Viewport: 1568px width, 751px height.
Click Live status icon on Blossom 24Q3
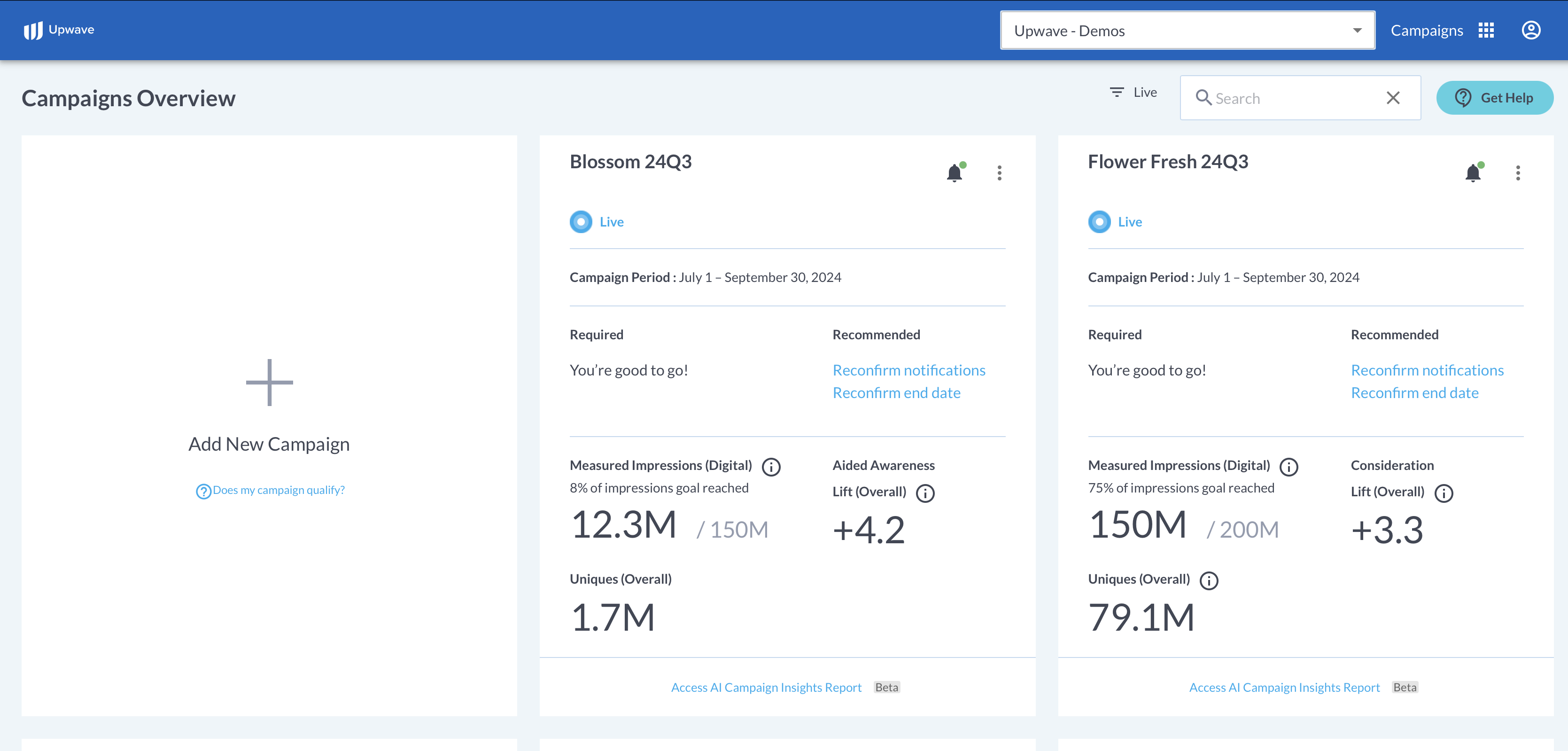[x=581, y=222]
